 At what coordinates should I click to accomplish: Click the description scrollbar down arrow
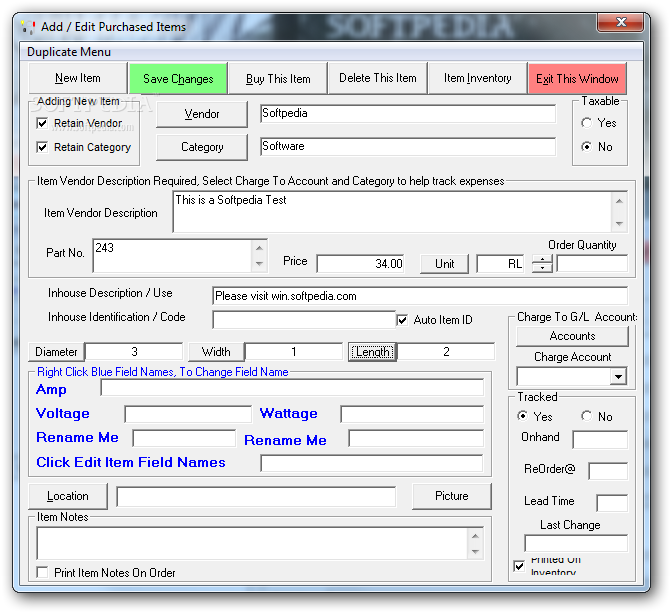tap(619, 223)
